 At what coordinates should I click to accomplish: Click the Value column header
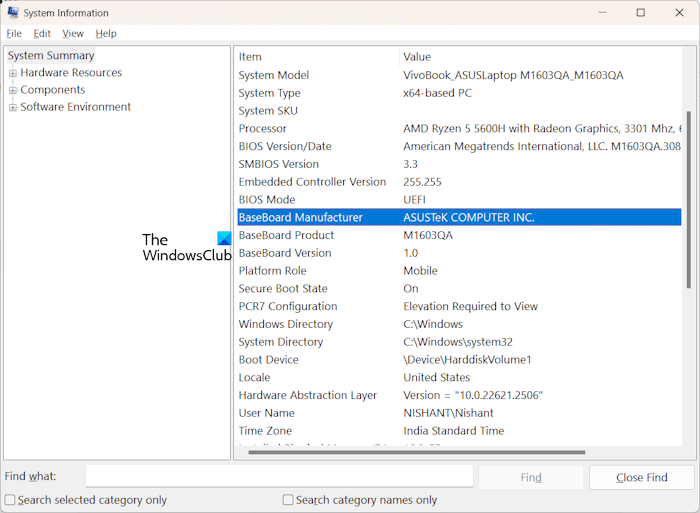coord(540,57)
